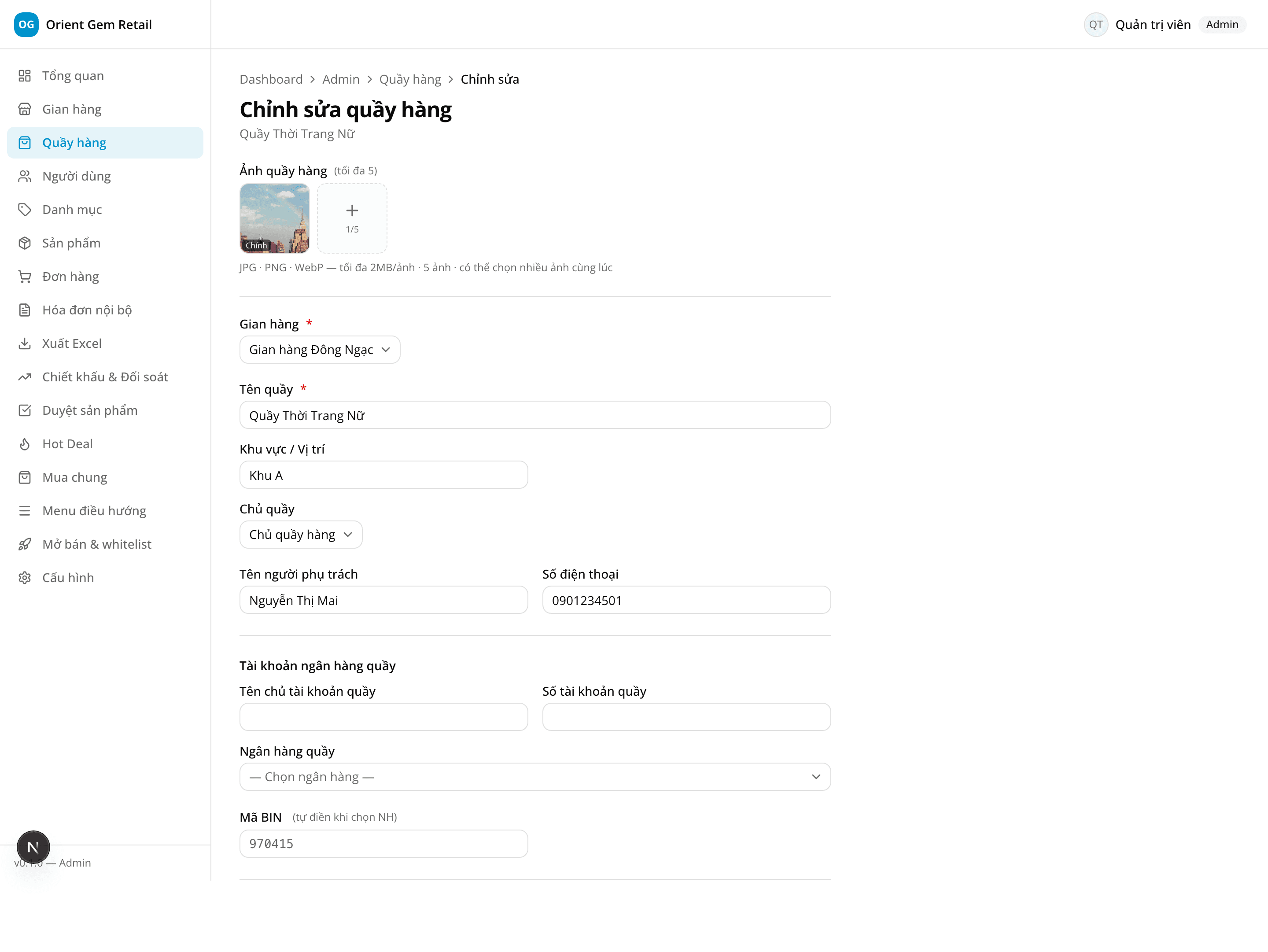Image resolution: width=1268 pixels, height=952 pixels.
Task: Click the Admin role badge in header
Action: (x=1222, y=25)
